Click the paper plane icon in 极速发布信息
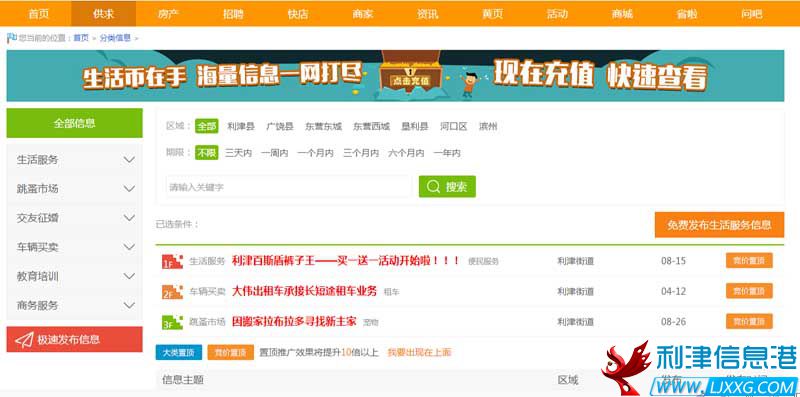Image resolution: width=800 pixels, height=397 pixels. pos(24,340)
